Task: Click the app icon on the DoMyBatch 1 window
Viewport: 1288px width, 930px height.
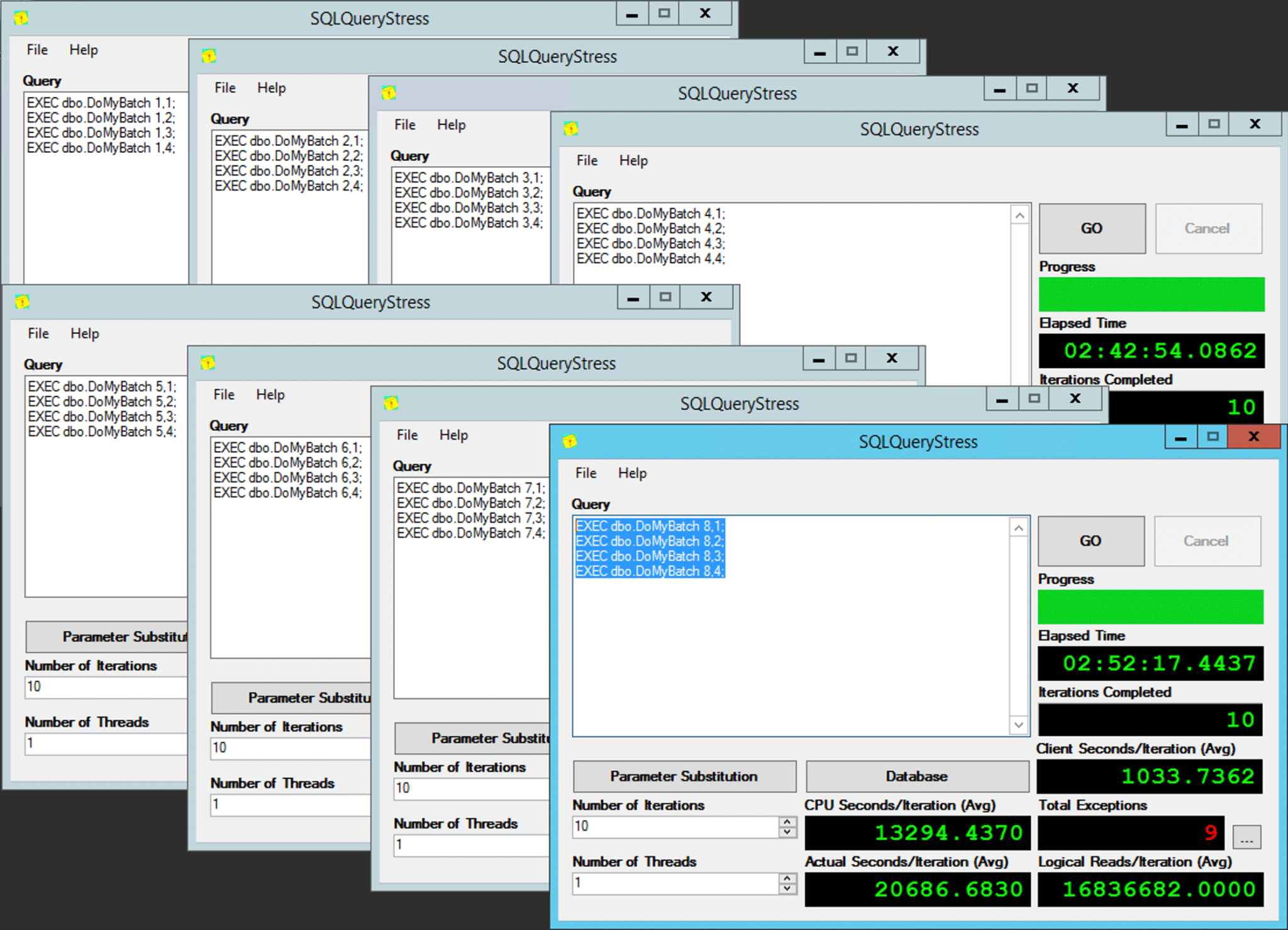Action: [19, 18]
